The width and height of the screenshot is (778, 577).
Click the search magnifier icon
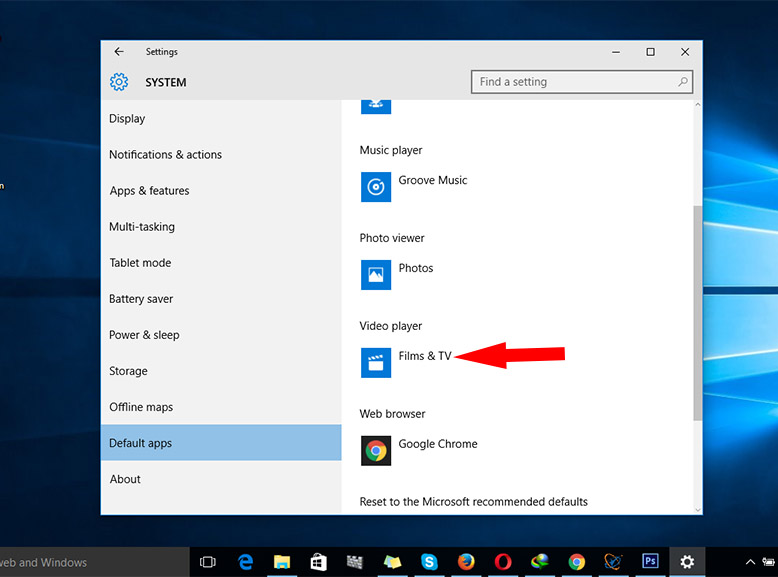(x=683, y=82)
